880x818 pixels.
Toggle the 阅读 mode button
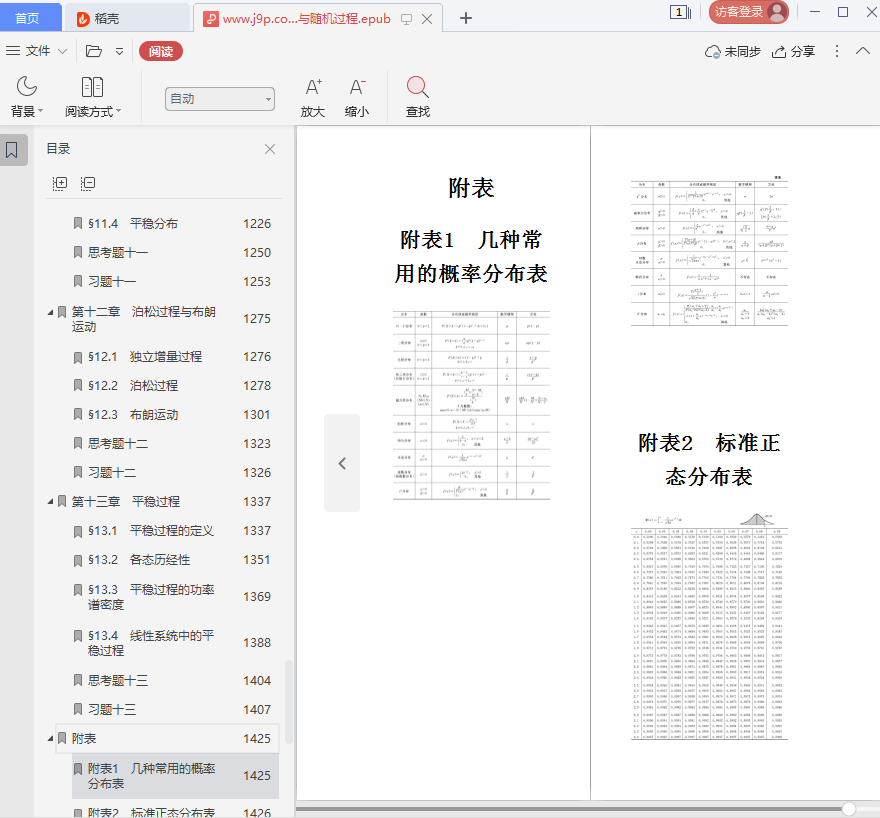pos(160,51)
